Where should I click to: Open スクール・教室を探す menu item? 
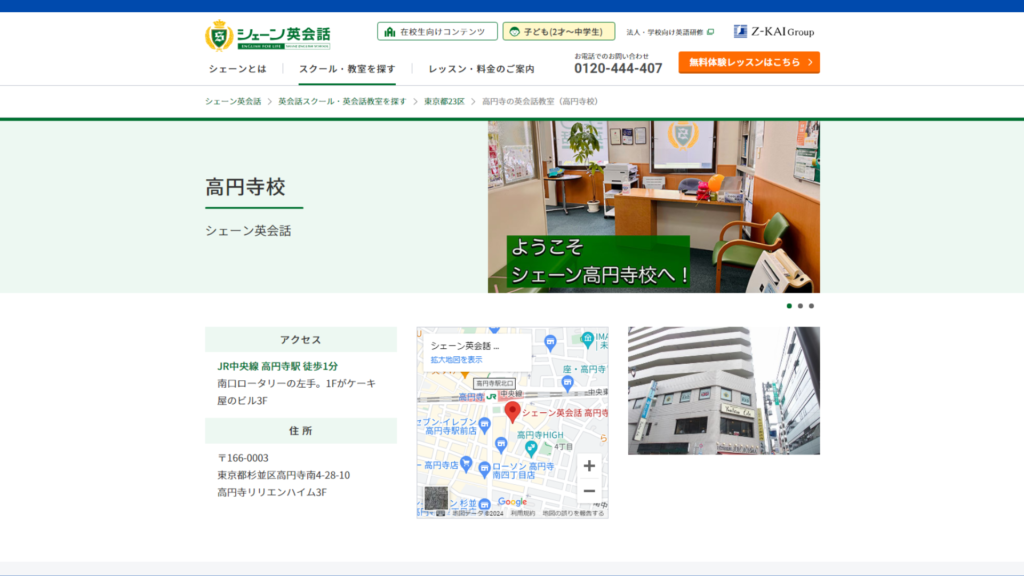pos(347,69)
